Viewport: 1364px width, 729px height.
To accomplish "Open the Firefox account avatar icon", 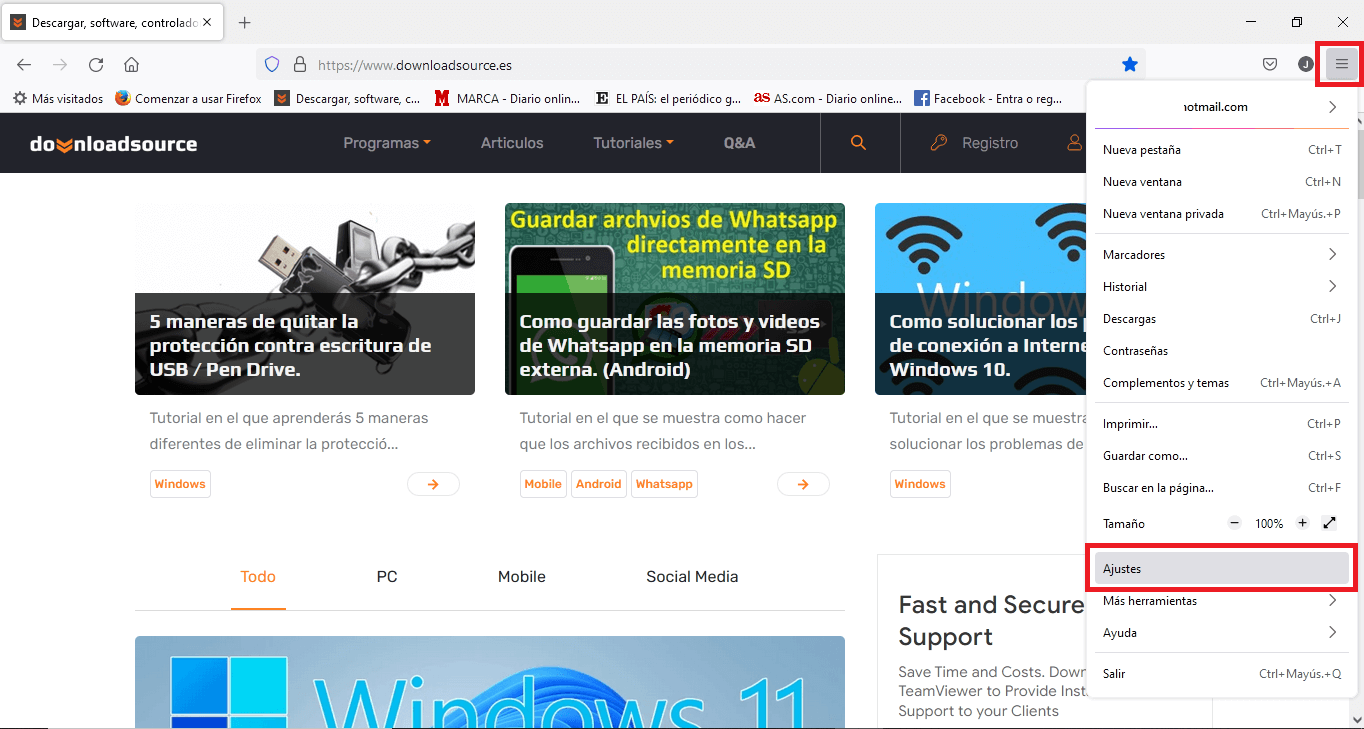I will (1306, 65).
